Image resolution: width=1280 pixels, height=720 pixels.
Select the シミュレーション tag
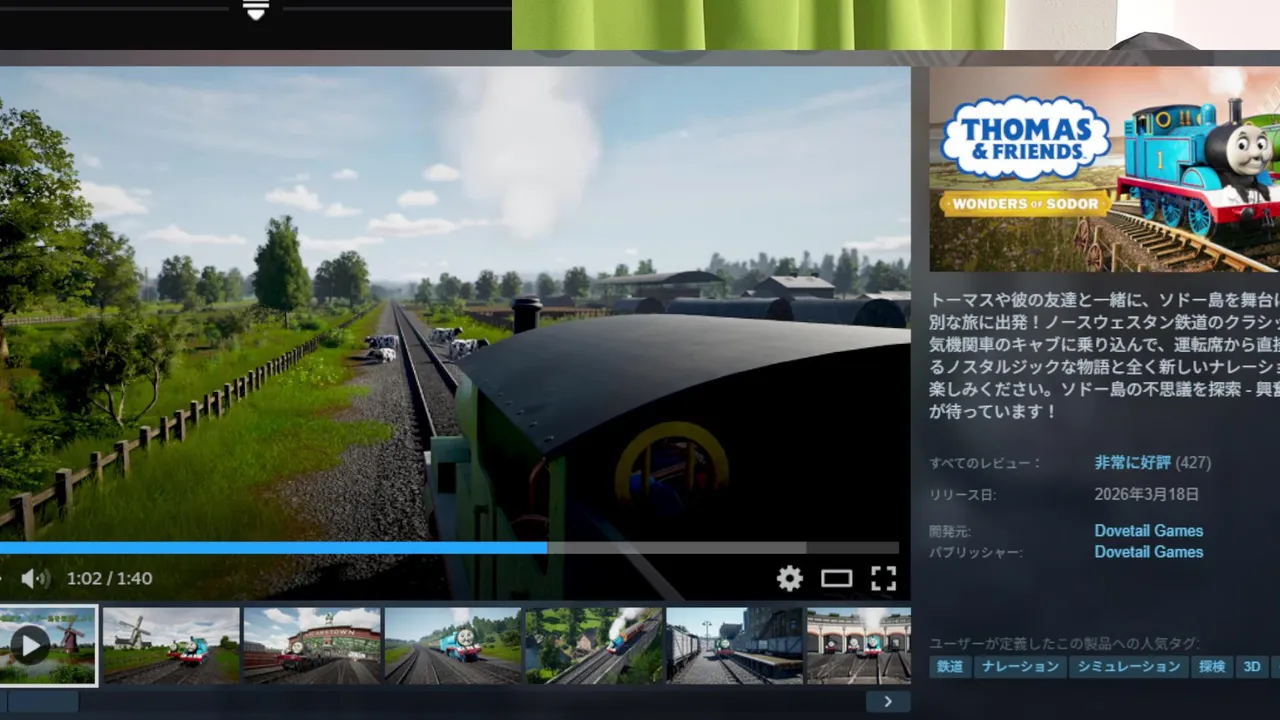[x=1128, y=666]
